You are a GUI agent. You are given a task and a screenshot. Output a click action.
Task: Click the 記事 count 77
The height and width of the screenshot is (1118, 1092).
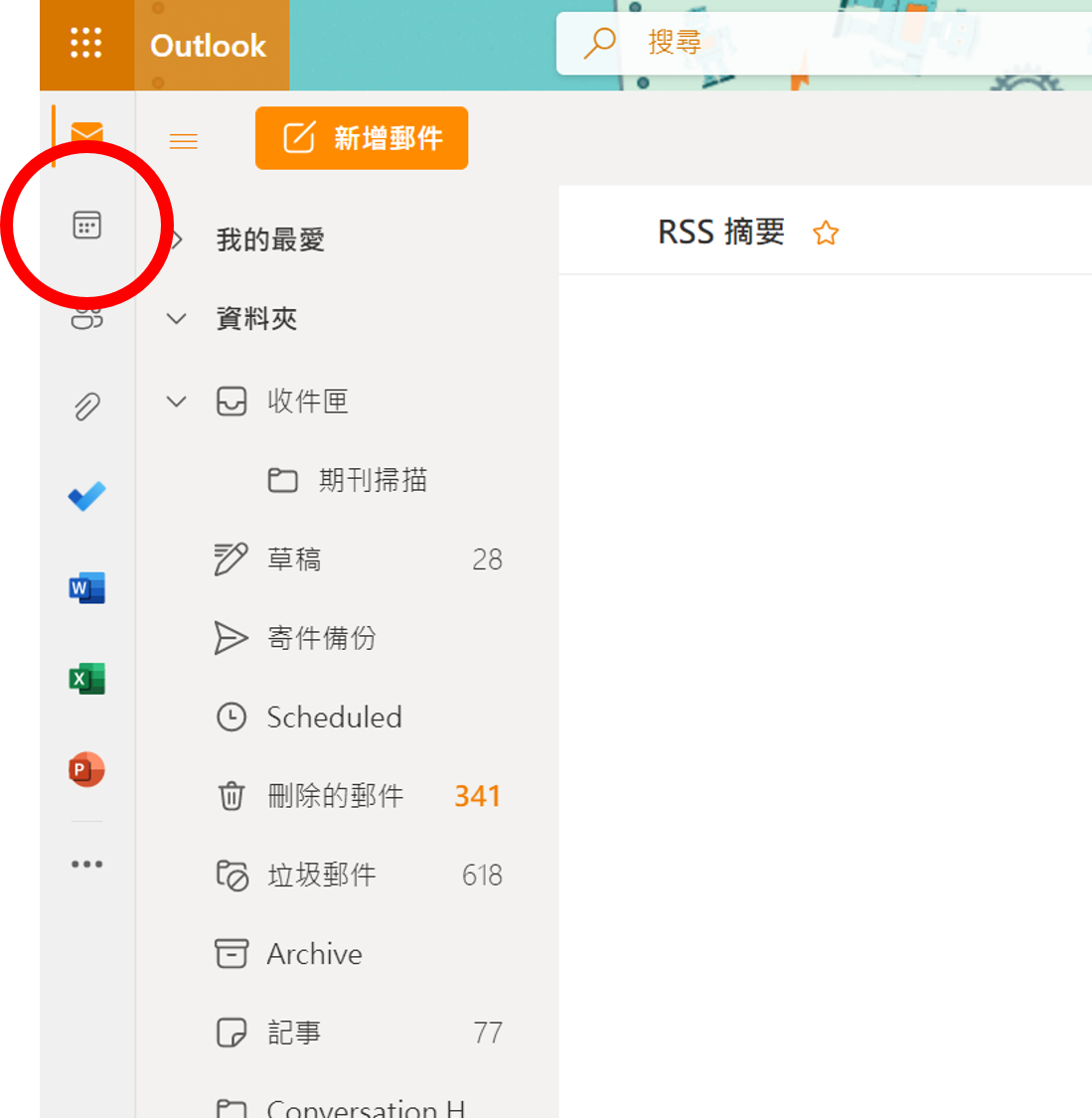coord(488,1034)
